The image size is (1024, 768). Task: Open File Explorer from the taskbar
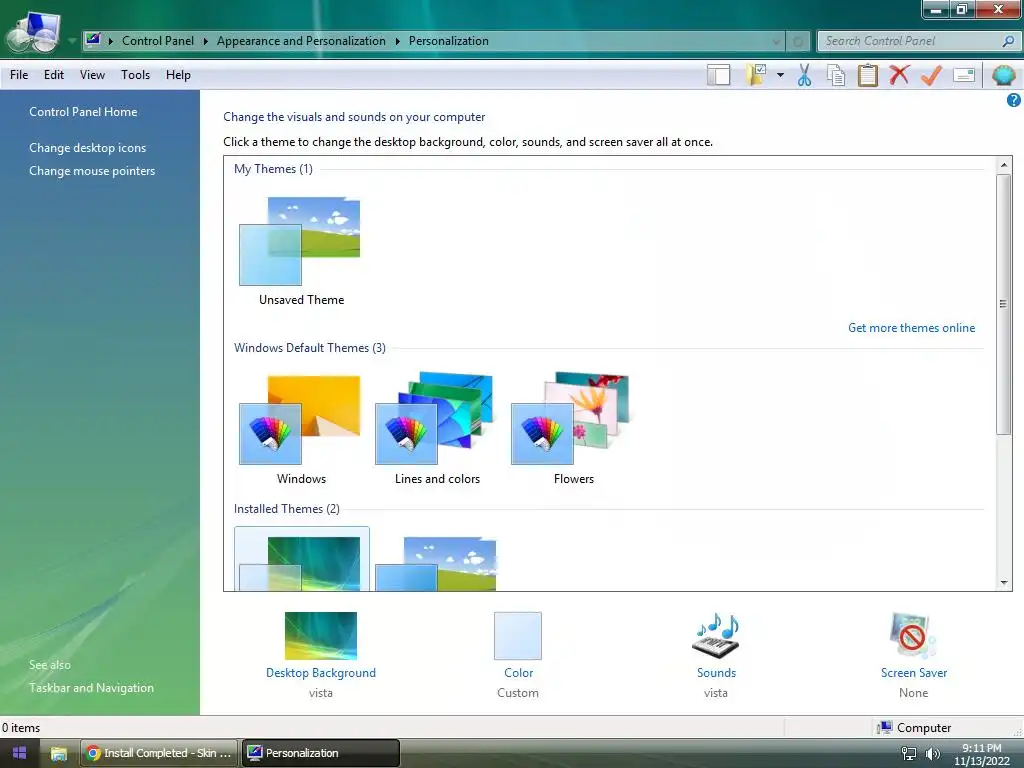(x=59, y=753)
